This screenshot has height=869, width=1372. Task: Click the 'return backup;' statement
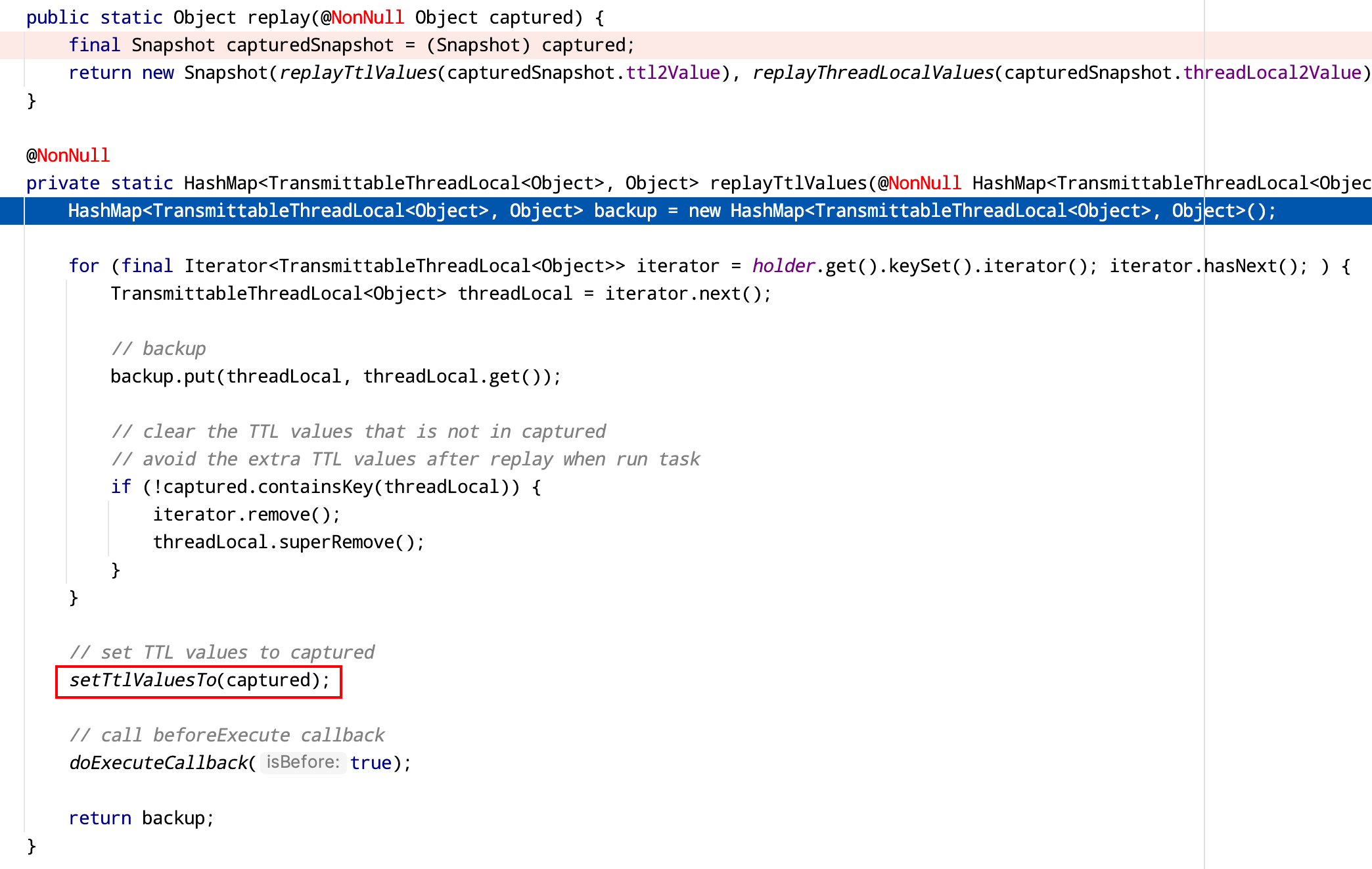click(142, 818)
